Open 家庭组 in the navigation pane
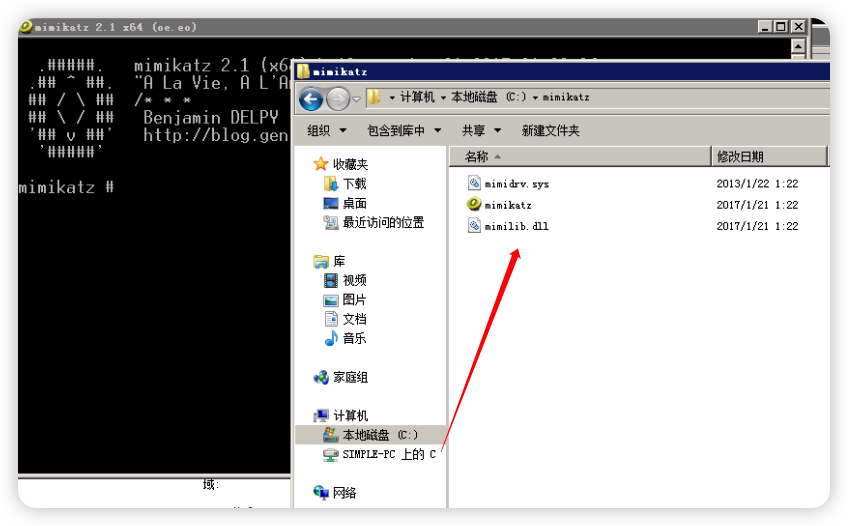 tap(350, 377)
